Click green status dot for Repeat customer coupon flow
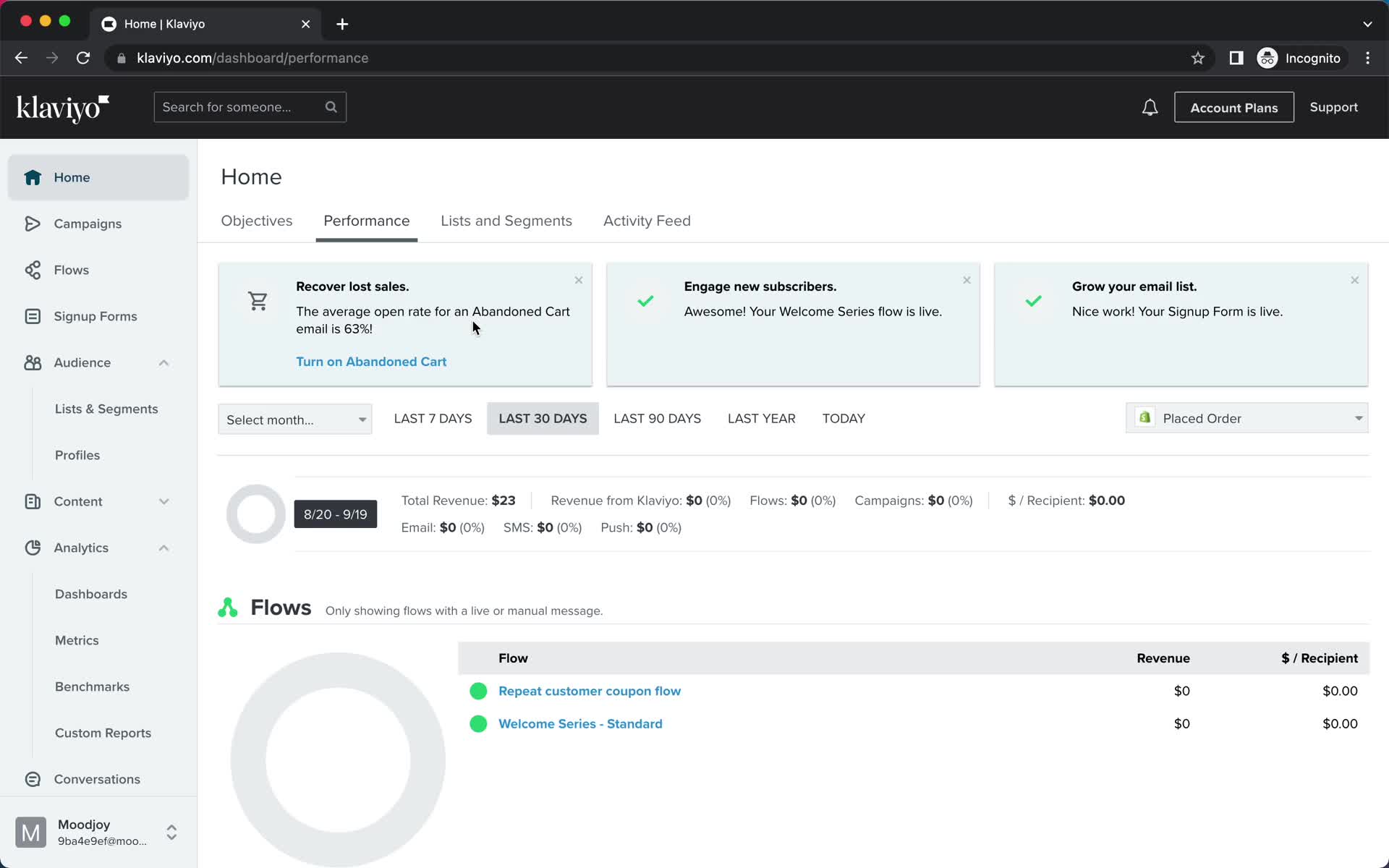Image resolution: width=1389 pixels, height=868 pixels. 478,691
